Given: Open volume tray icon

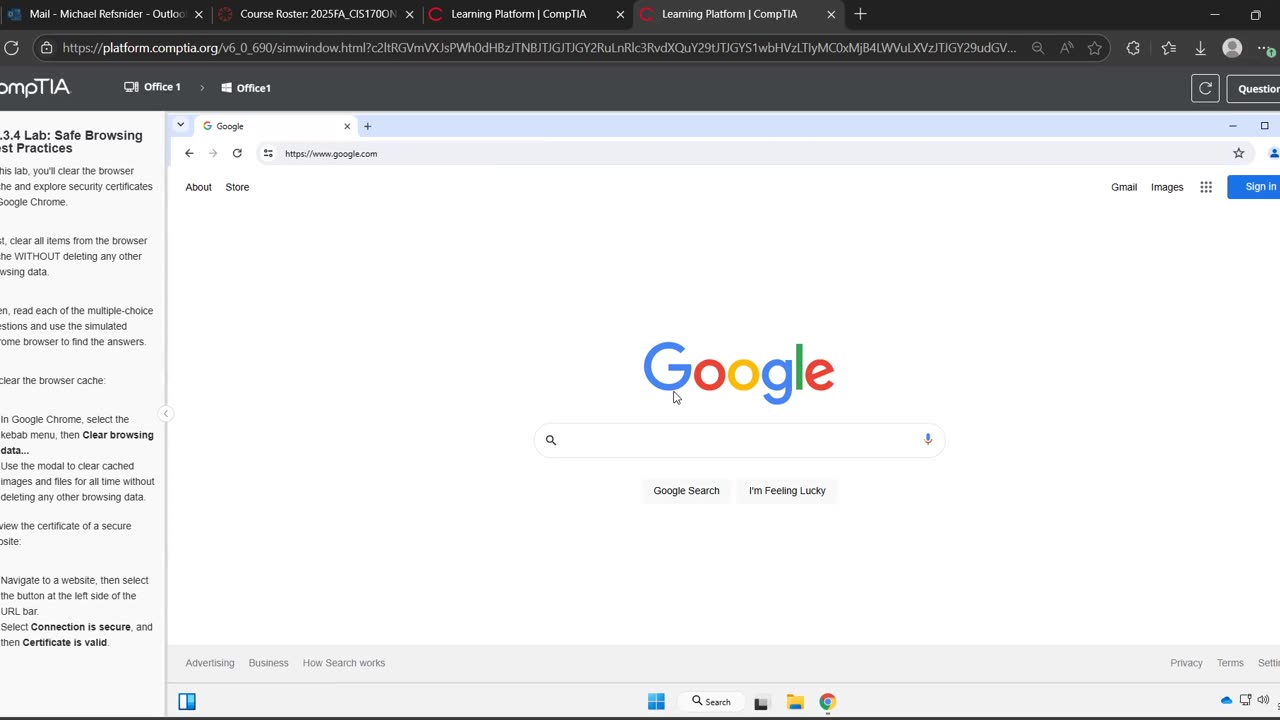Looking at the screenshot, I should coord(1263,700).
